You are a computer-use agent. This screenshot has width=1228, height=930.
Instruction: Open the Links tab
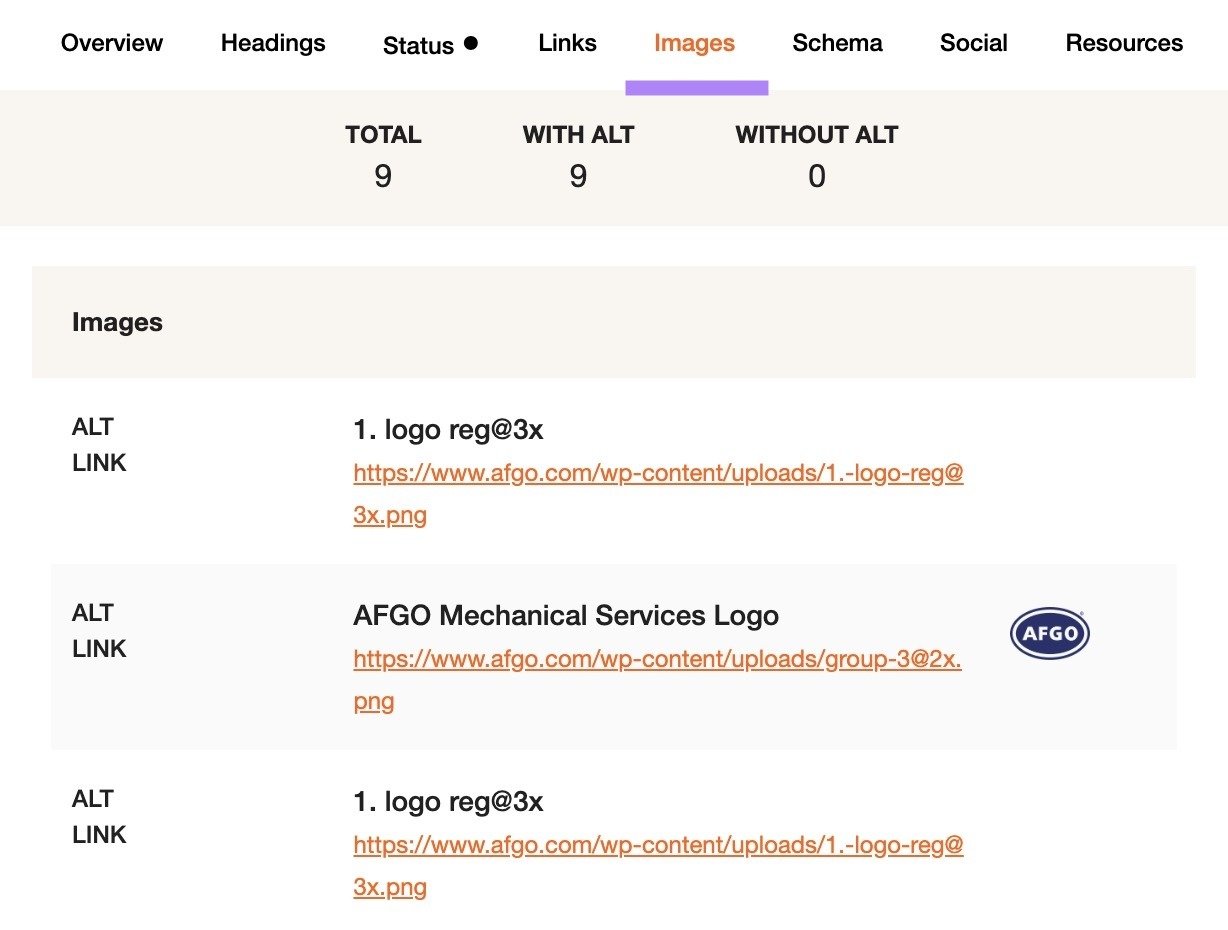567,43
